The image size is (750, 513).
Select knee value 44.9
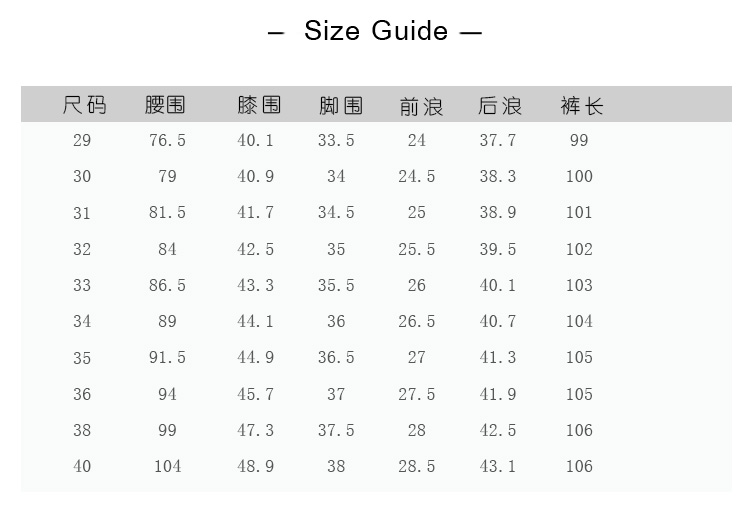(x=255, y=358)
